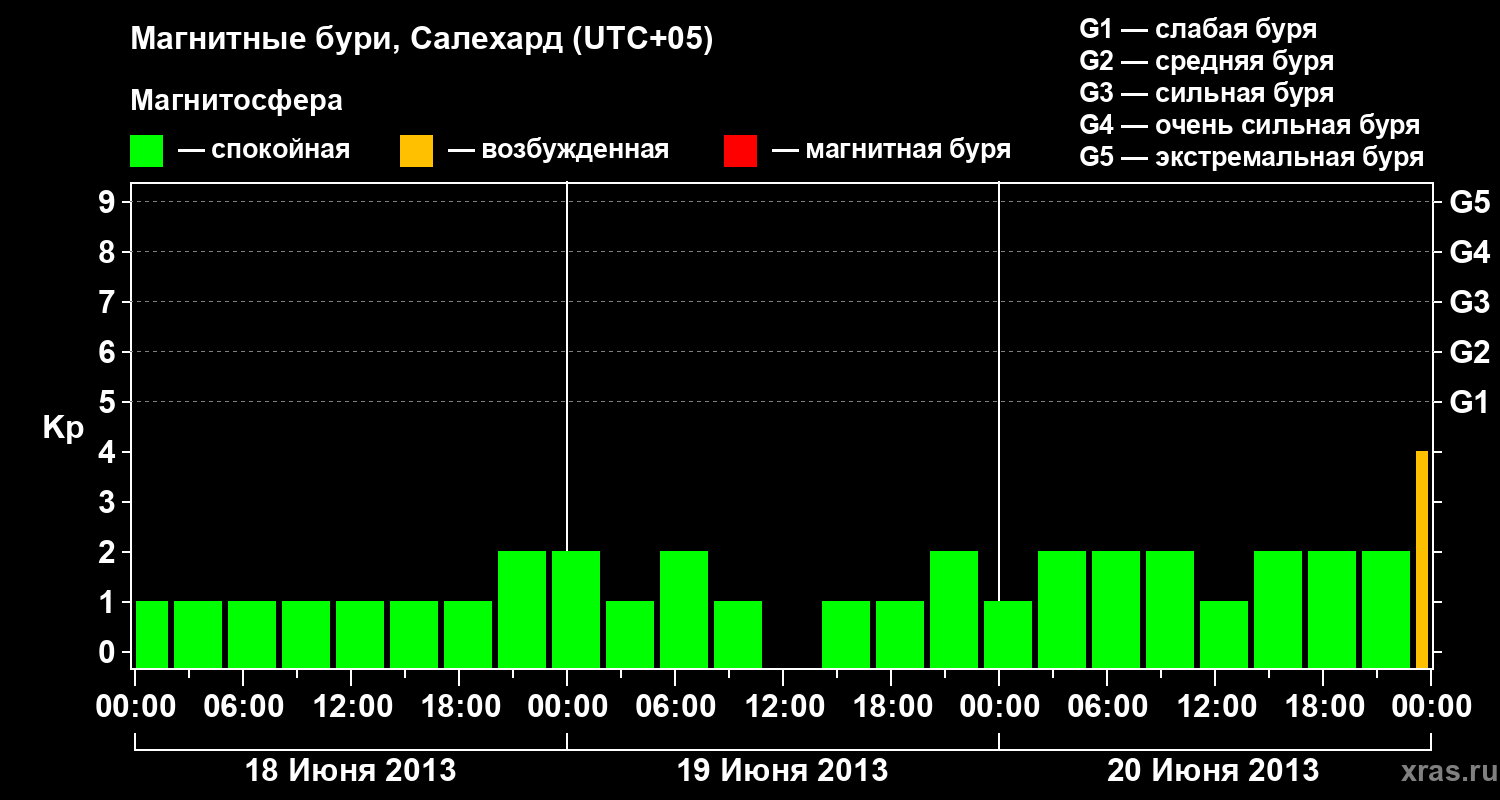1500x800 pixels.
Task: Click 'G1 — слабая буря' scale description
Action: coord(1198,29)
